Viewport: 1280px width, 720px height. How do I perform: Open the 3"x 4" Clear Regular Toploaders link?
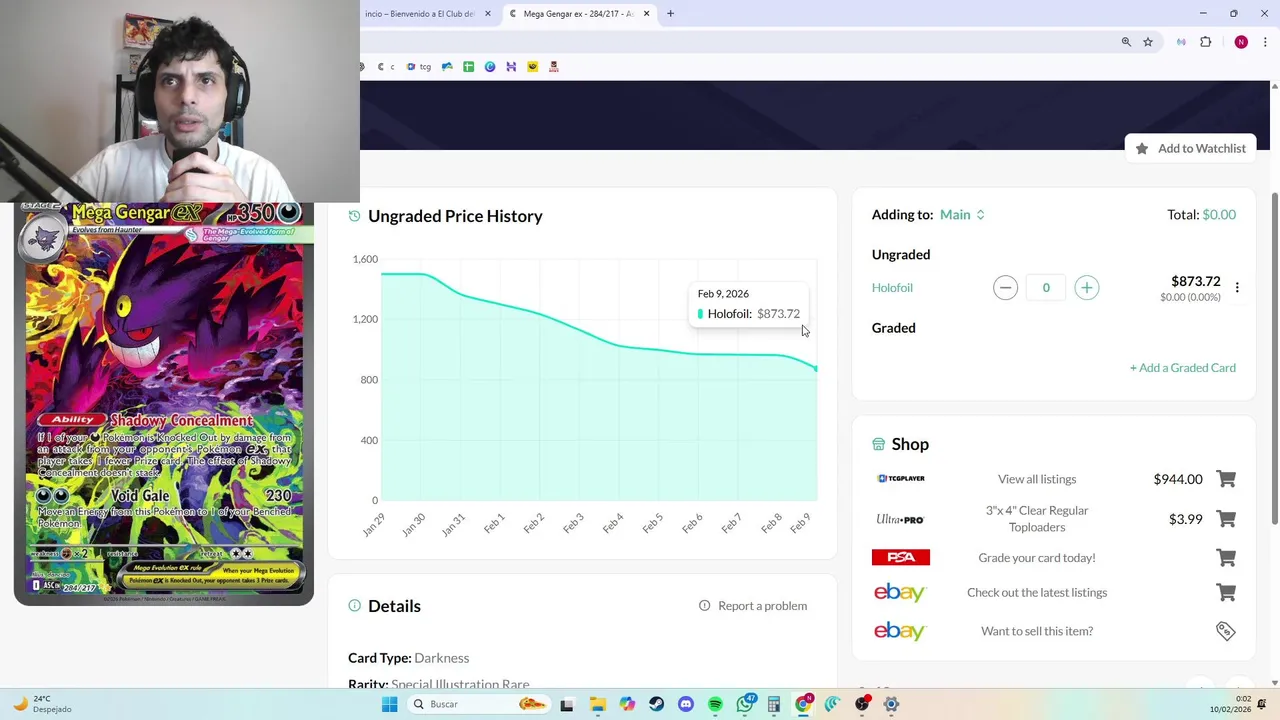click(1037, 519)
